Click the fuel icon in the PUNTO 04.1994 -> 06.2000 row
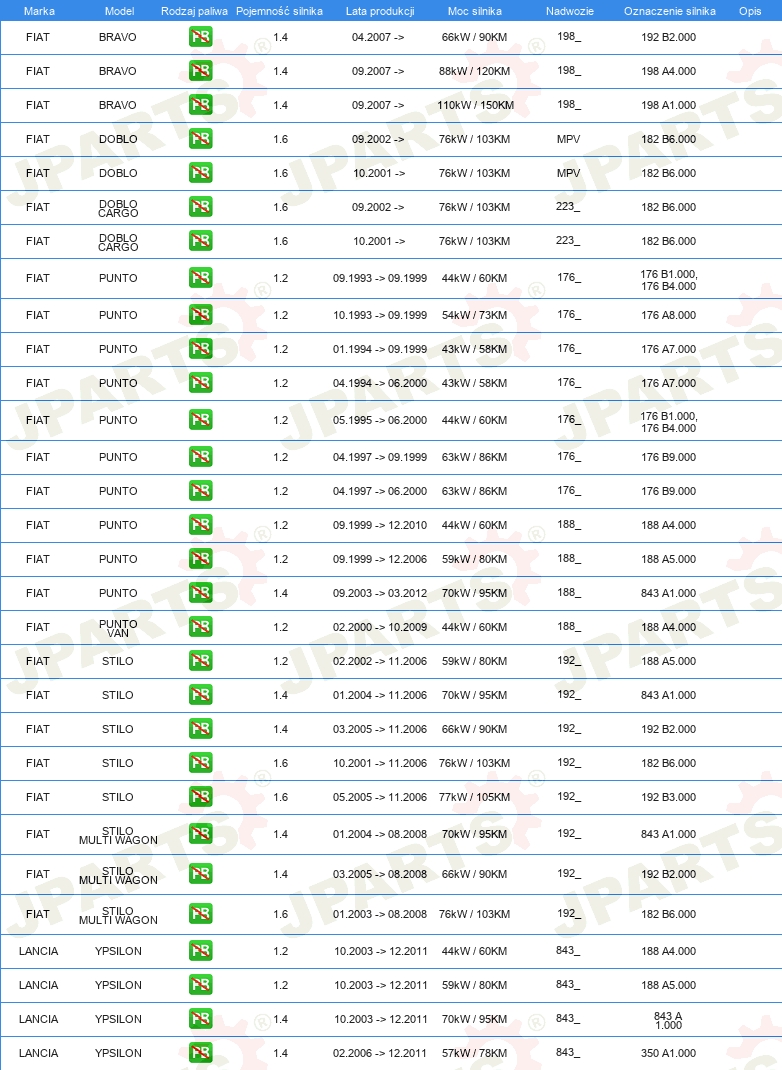 pos(201,384)
